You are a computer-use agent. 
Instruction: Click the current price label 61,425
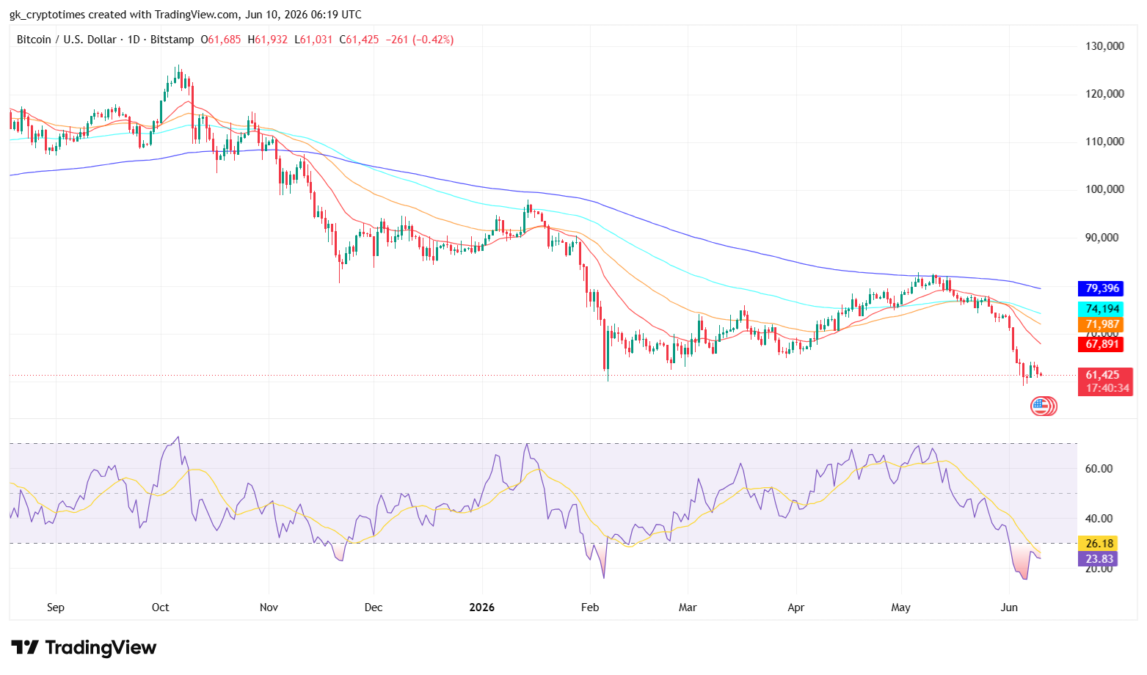pyautogui.click(x=1104, y=374)
